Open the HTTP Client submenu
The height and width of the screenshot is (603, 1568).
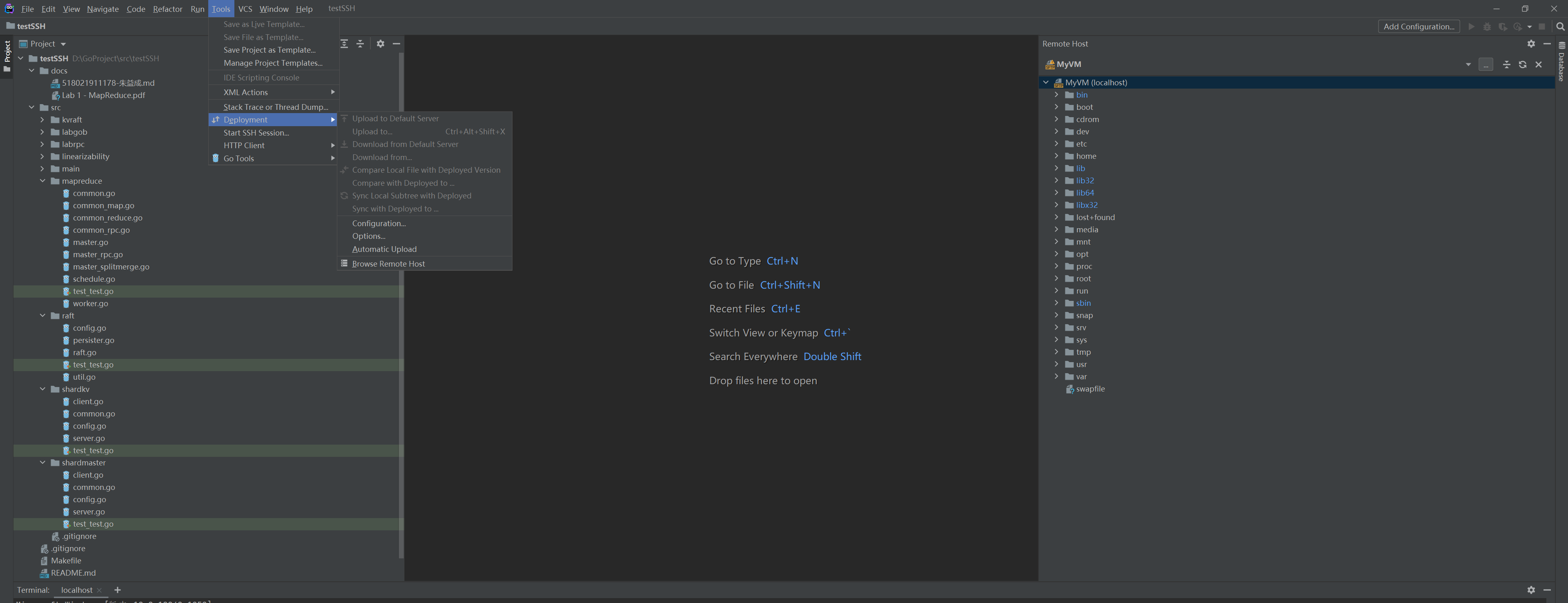(273, 145)
